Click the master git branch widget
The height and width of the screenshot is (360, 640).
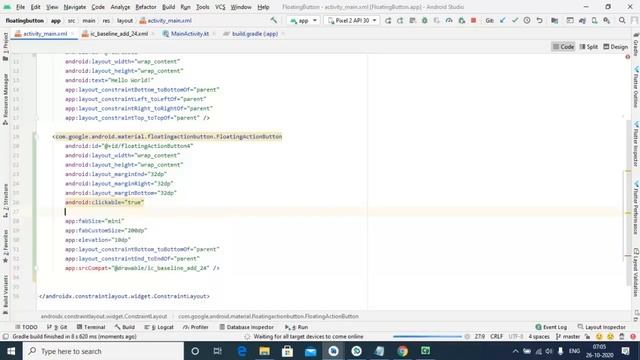pos(568,337)
